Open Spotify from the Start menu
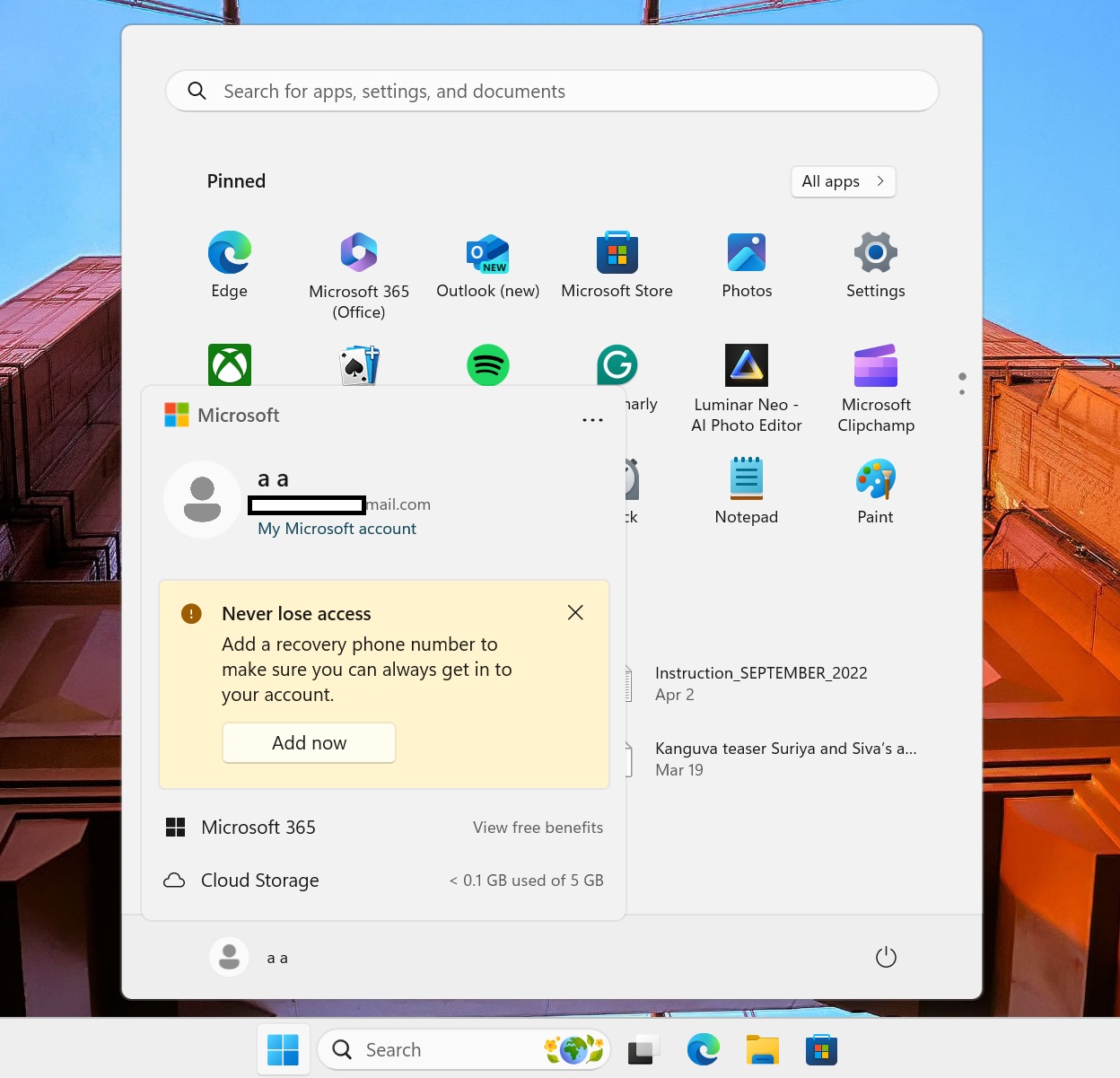The image size is (1120, 1078). tap(487, 364)
